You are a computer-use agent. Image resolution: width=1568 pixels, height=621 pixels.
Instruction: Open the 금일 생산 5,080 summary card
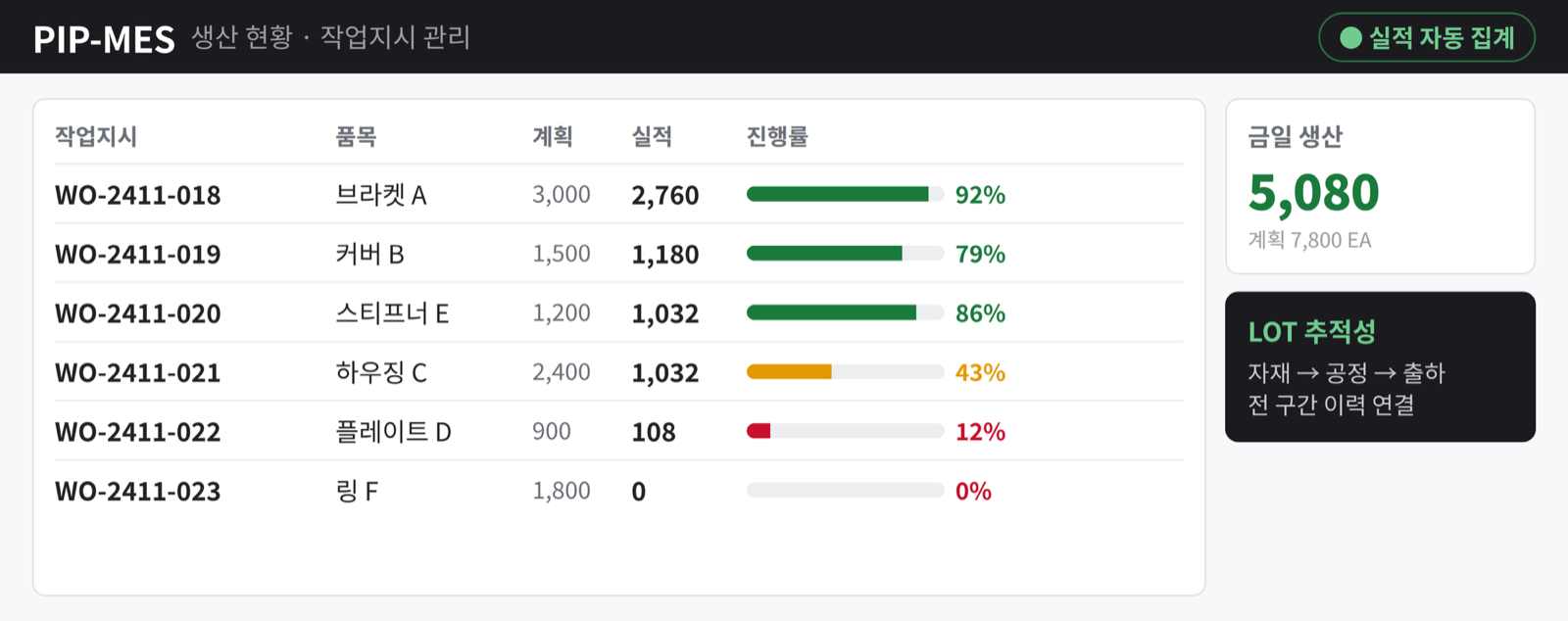(1380, 186)
